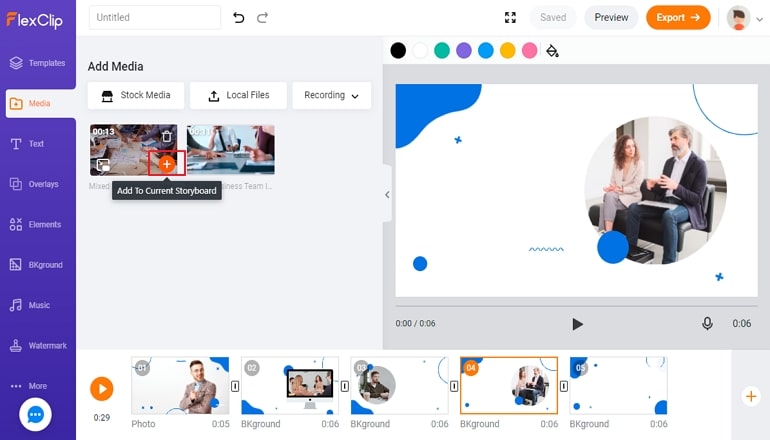This screenshot has width=770, height=440.
Task: Select storyboard scene 02 thumbnail
Action: pyautogui.click(x=290, y=385)
